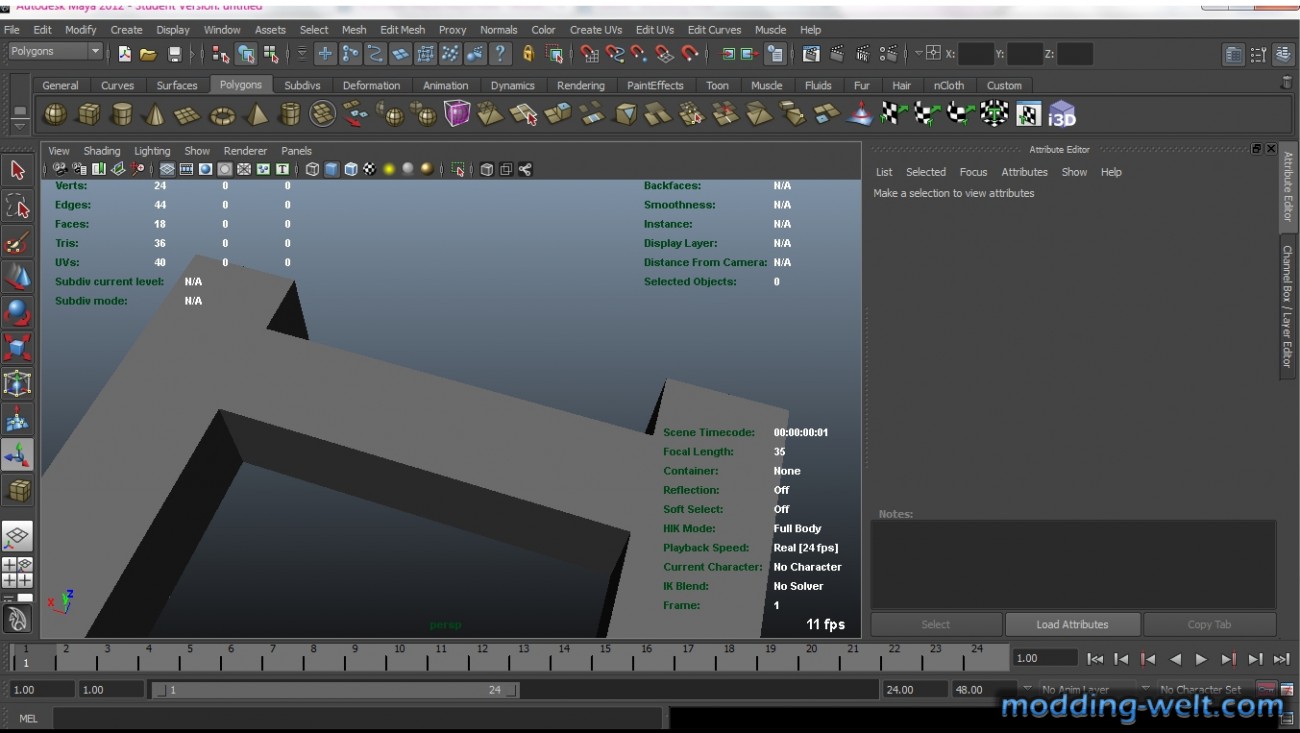Toggle wireframe display in viewport toolbar

(312, 170)
